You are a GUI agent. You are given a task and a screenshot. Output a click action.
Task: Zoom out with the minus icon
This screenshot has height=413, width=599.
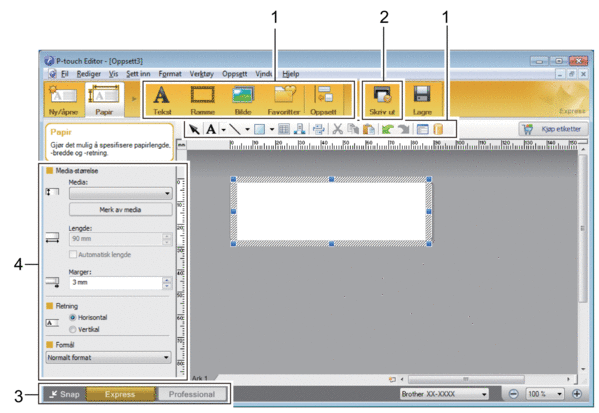pyautogui.click(x=514, y=394)
